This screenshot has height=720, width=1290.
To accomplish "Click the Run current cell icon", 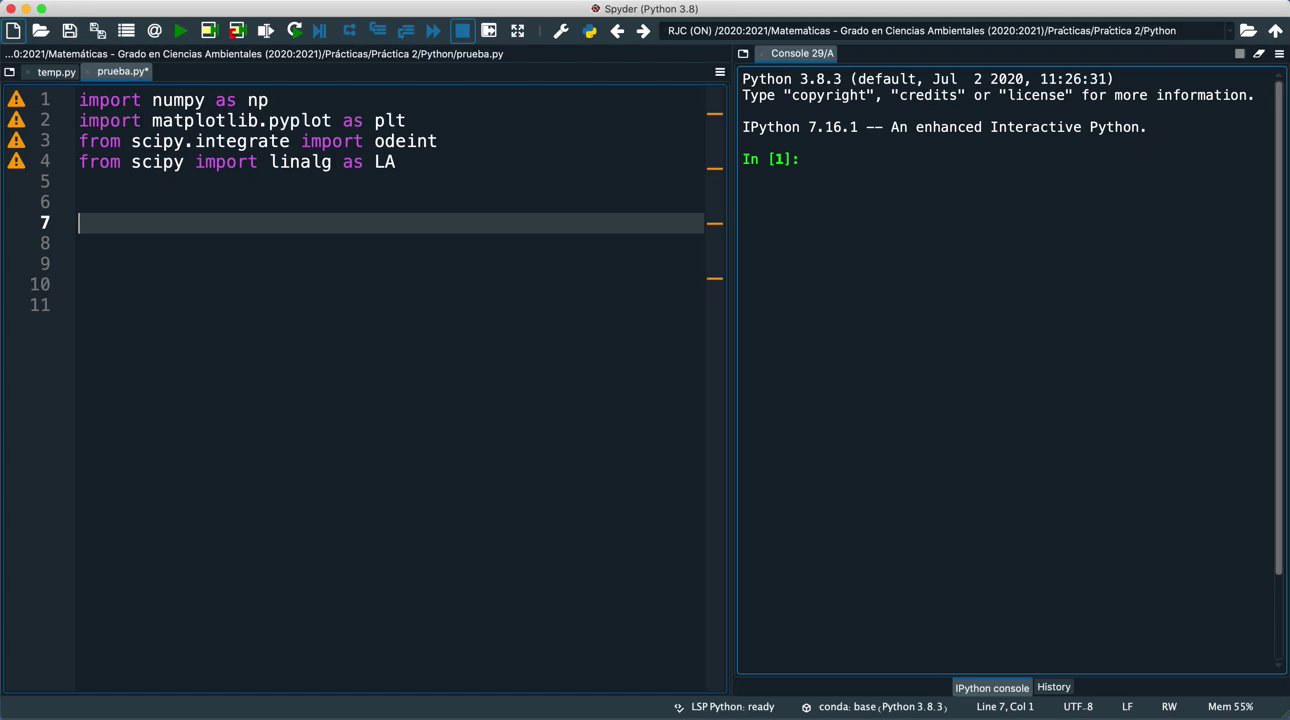I will tap(209, 31).
